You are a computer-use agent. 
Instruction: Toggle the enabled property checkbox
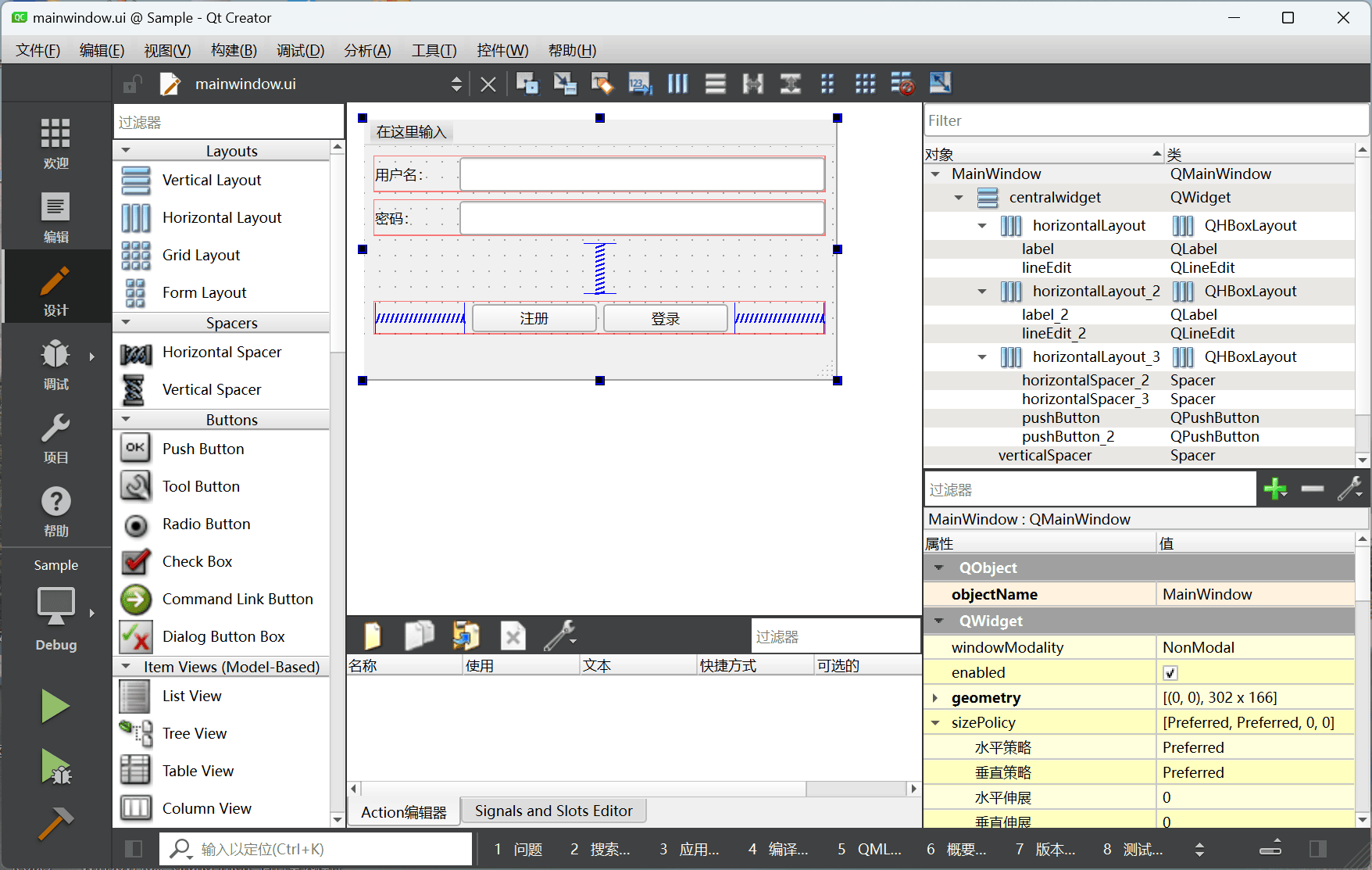coord(1170,673)
